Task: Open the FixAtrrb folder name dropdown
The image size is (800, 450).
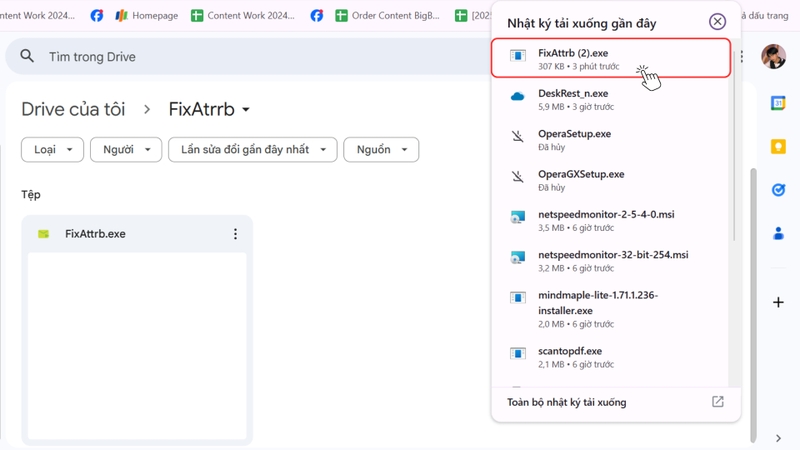Action: point(209,109)
